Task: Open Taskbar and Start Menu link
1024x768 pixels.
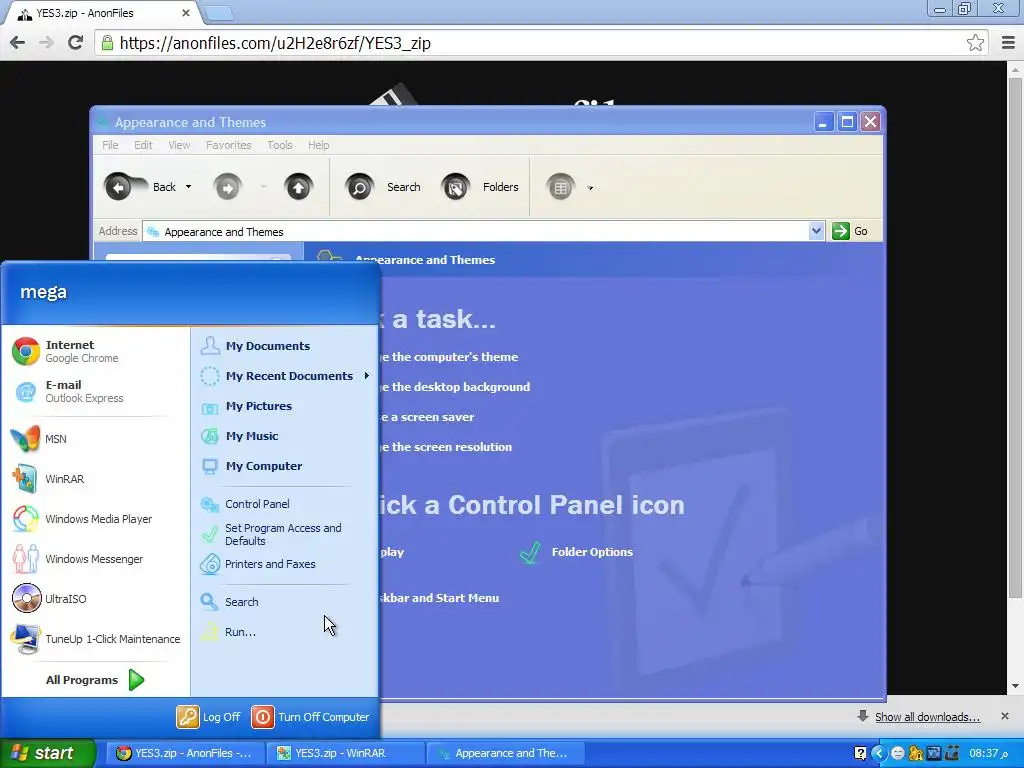Action: pyautogui.click(x=440, y=598)
